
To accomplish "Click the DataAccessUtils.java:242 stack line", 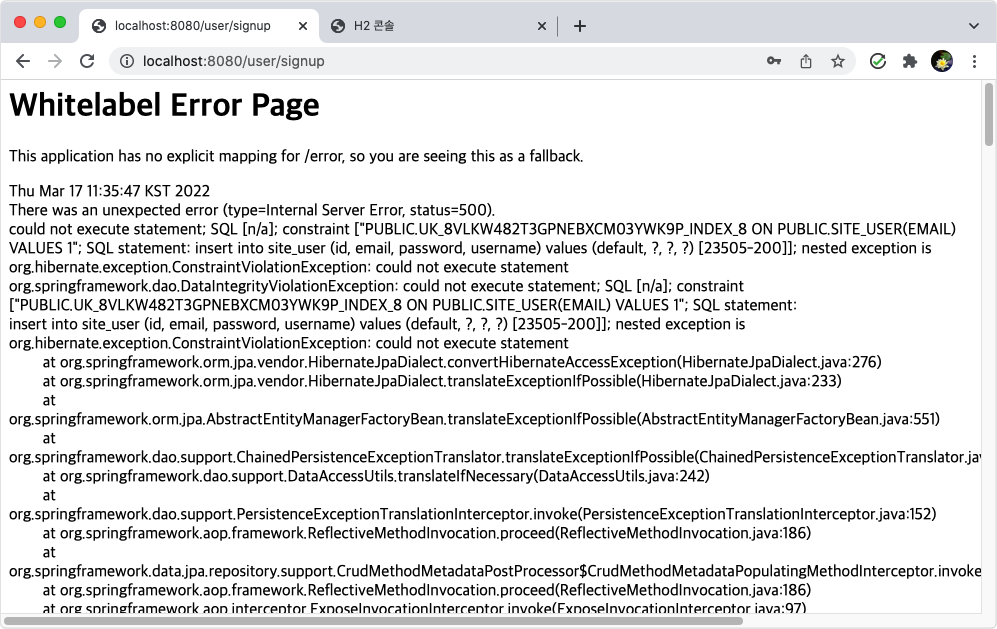I will [376, 476].
